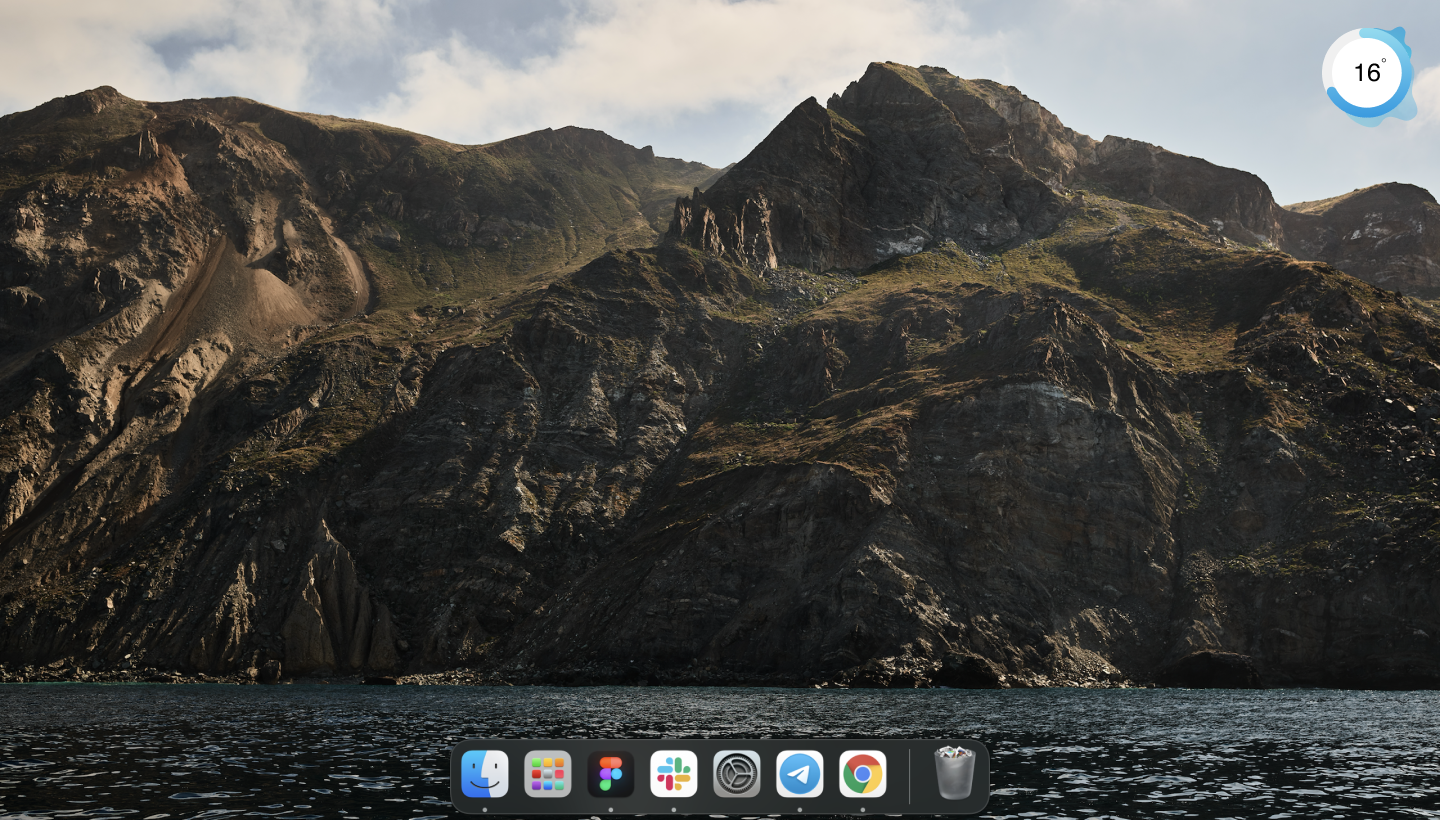Viewport: 1440px width, 820px height.
Task: Open Launchpad from the dock
Action: (548, 774)
